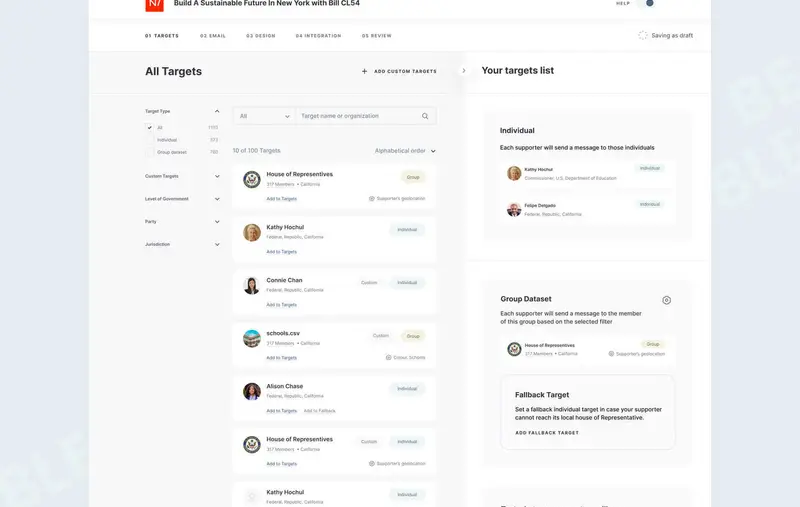Click Add to Targets under Alison Chase
800x507 pixels.
[x=281, y=411]
